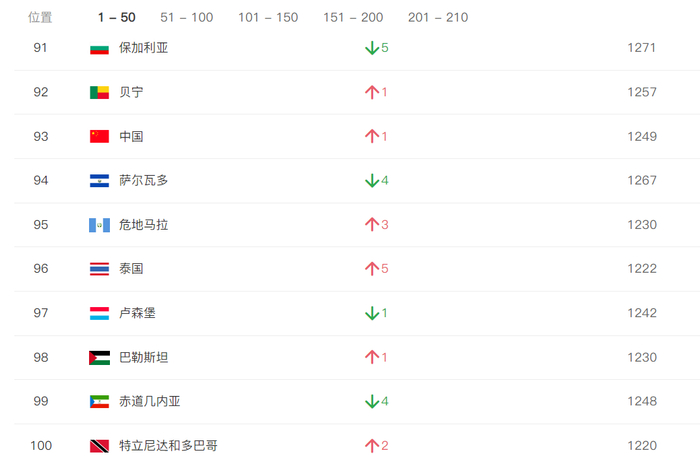Click the Luxembourg flag icon

(99, 313)
